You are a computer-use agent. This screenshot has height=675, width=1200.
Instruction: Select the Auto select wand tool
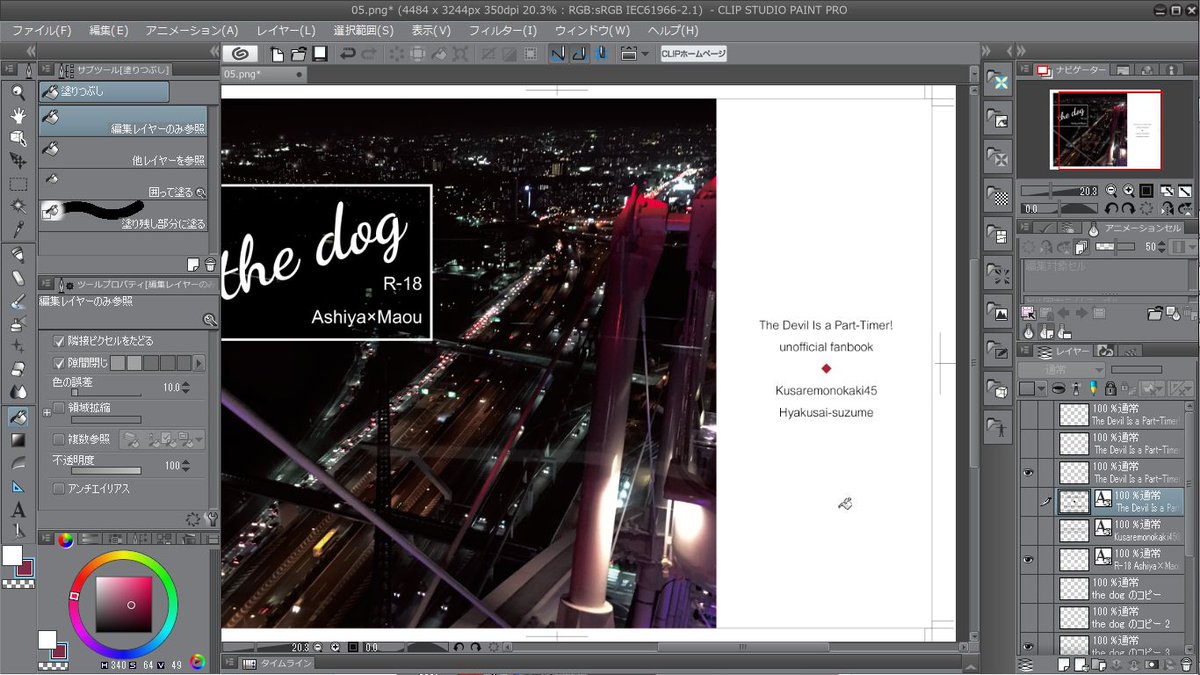click(18, 206)
